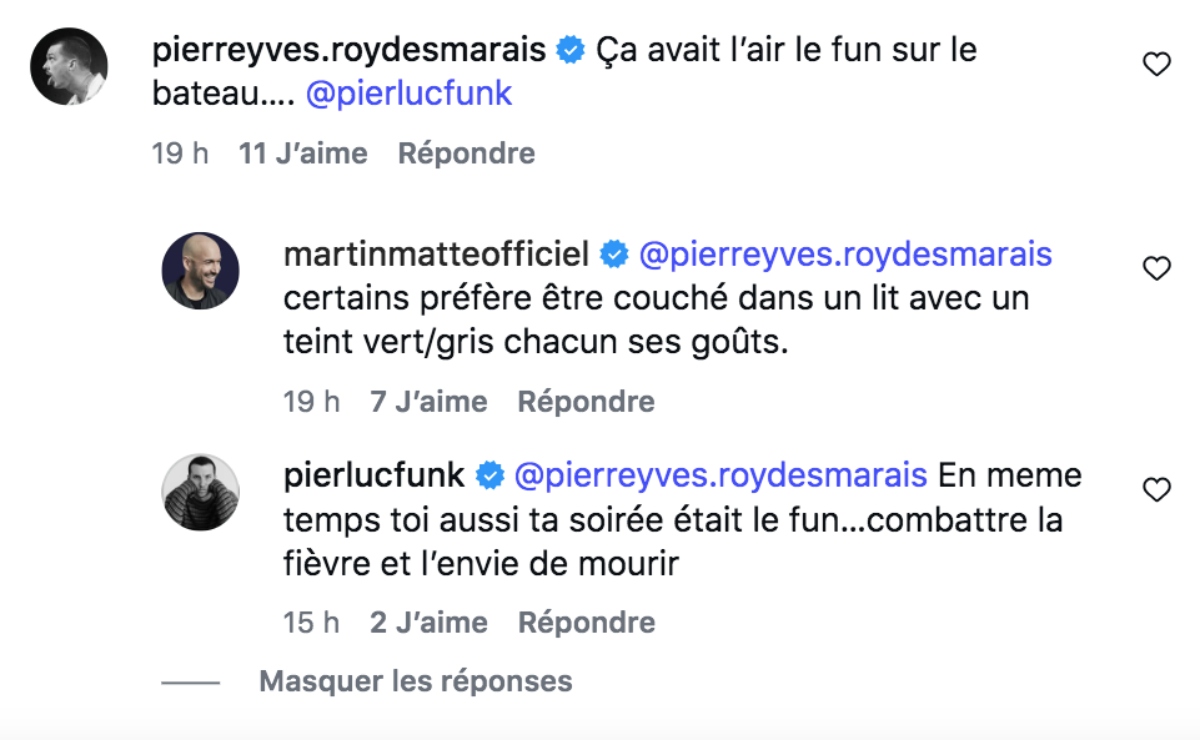The width and height of the screenshot is (1200, 740).
Task: Open the pierlucfunk commenter username link
Action: [375, 476]
